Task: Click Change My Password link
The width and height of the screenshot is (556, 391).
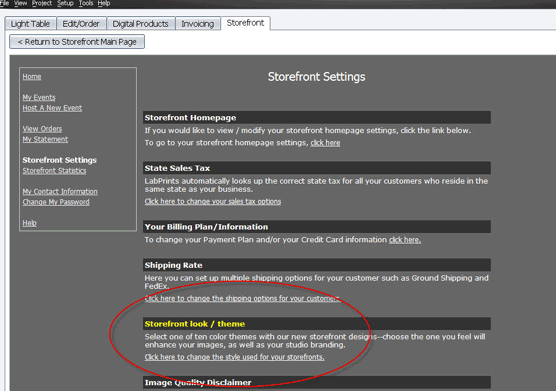Action: (x=56, y=202)
